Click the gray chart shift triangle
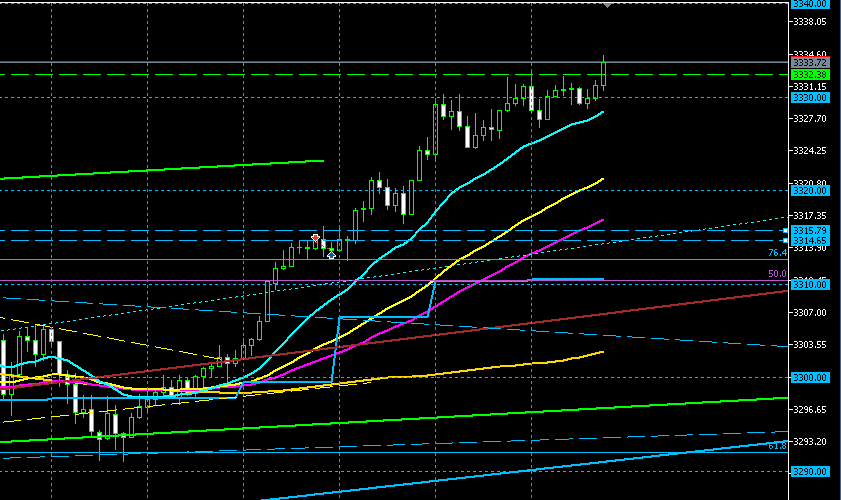 [x=607, y=5]
